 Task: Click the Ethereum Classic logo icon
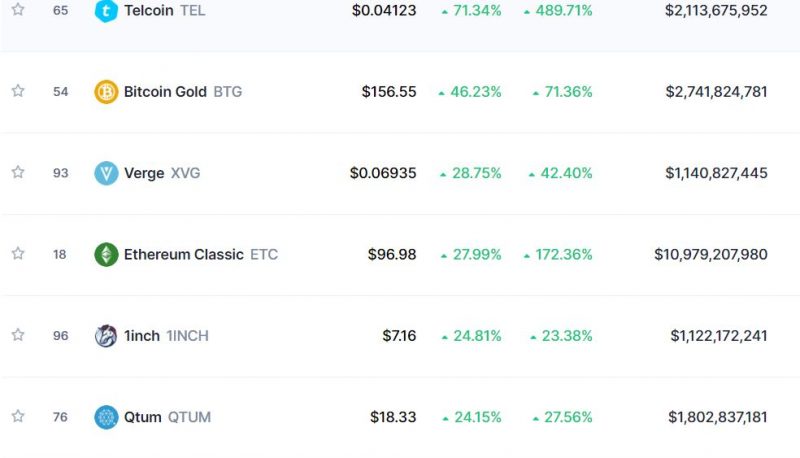click(x=106, y=255)
